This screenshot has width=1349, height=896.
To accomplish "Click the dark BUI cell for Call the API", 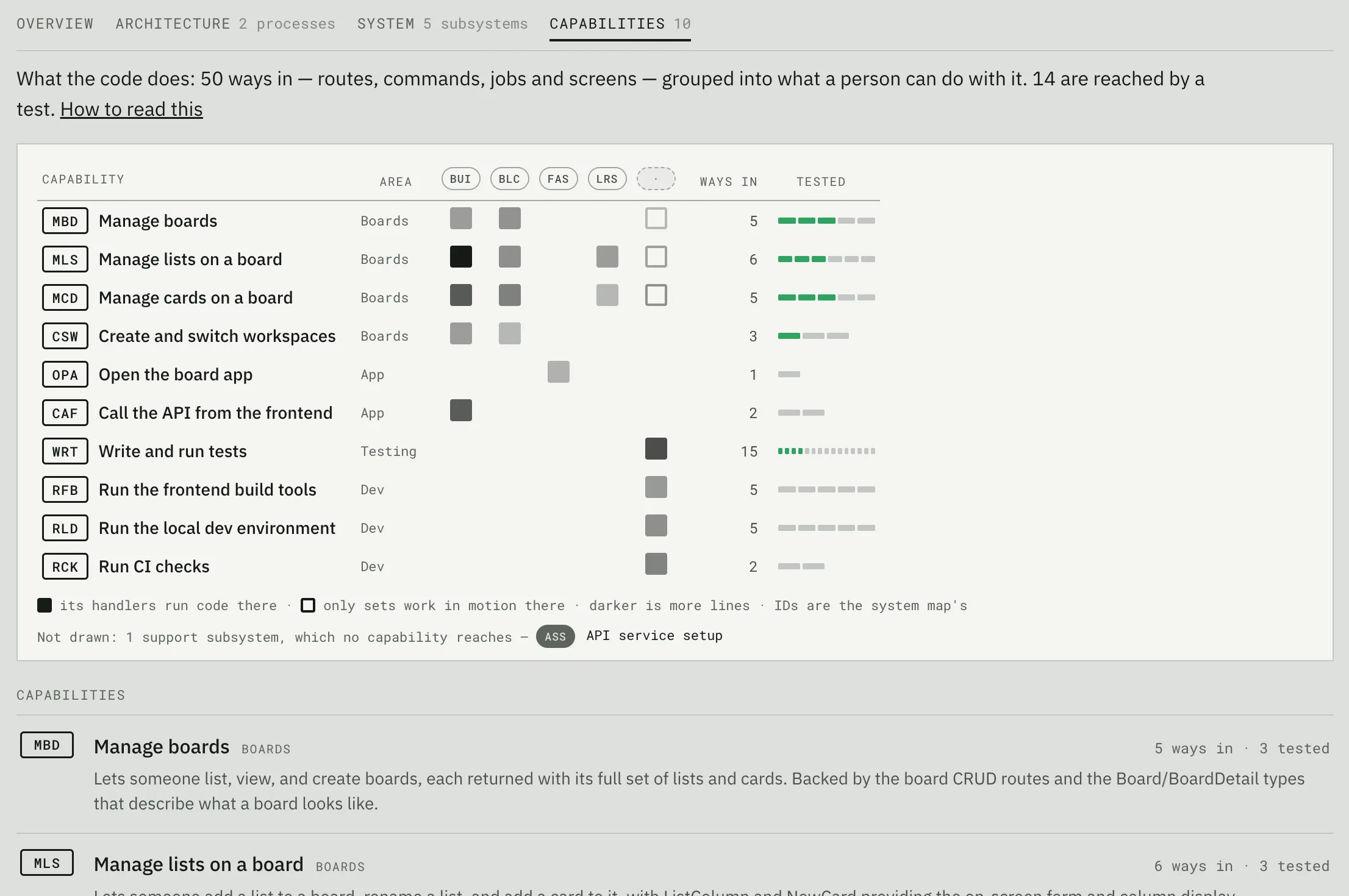I will pyautogui.click(x=460, y=410).
